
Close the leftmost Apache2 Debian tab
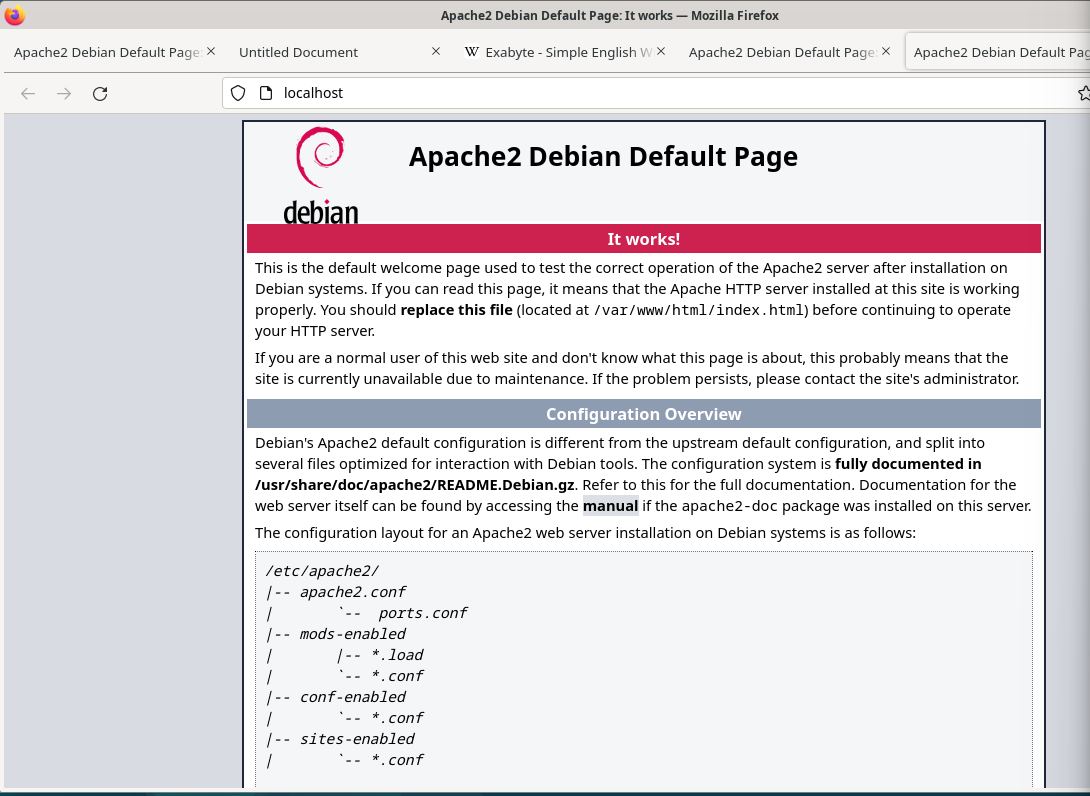pyautogui.click(x=210, y=51)
